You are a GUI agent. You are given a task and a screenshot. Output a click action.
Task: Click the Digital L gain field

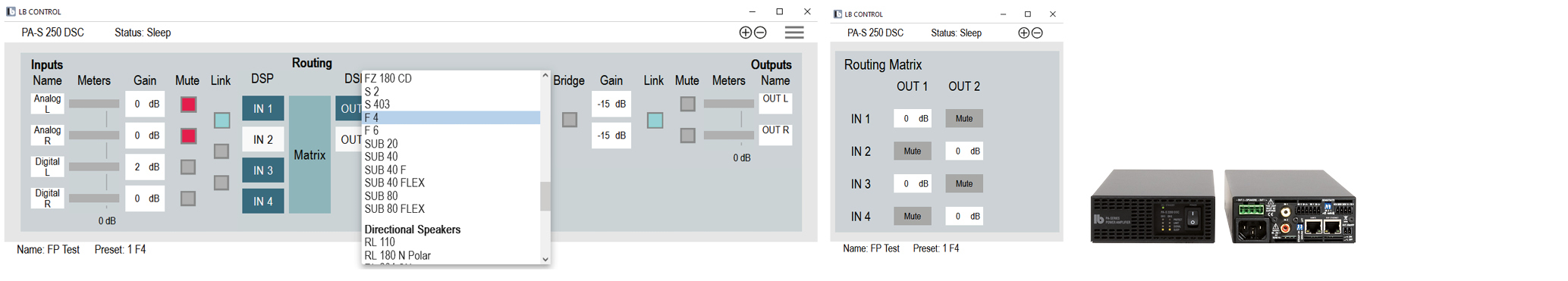(x=145, y=167)
